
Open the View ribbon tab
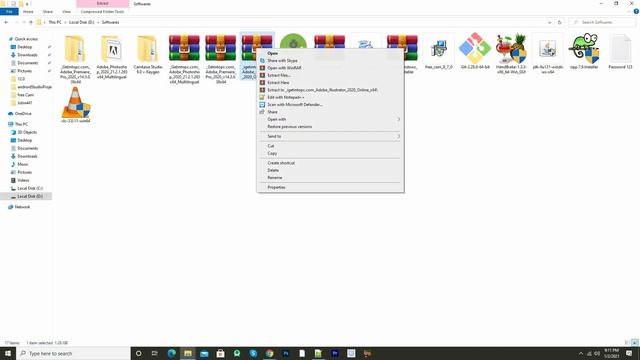[x=66, y=11]
